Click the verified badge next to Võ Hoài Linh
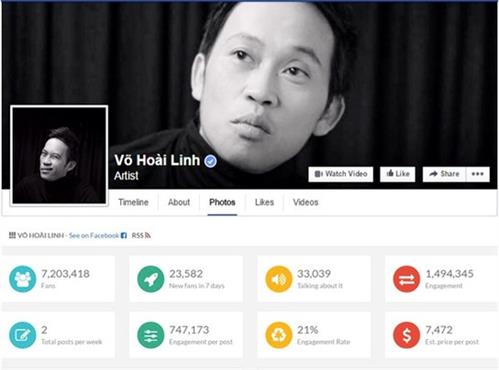 click(210, 161)
